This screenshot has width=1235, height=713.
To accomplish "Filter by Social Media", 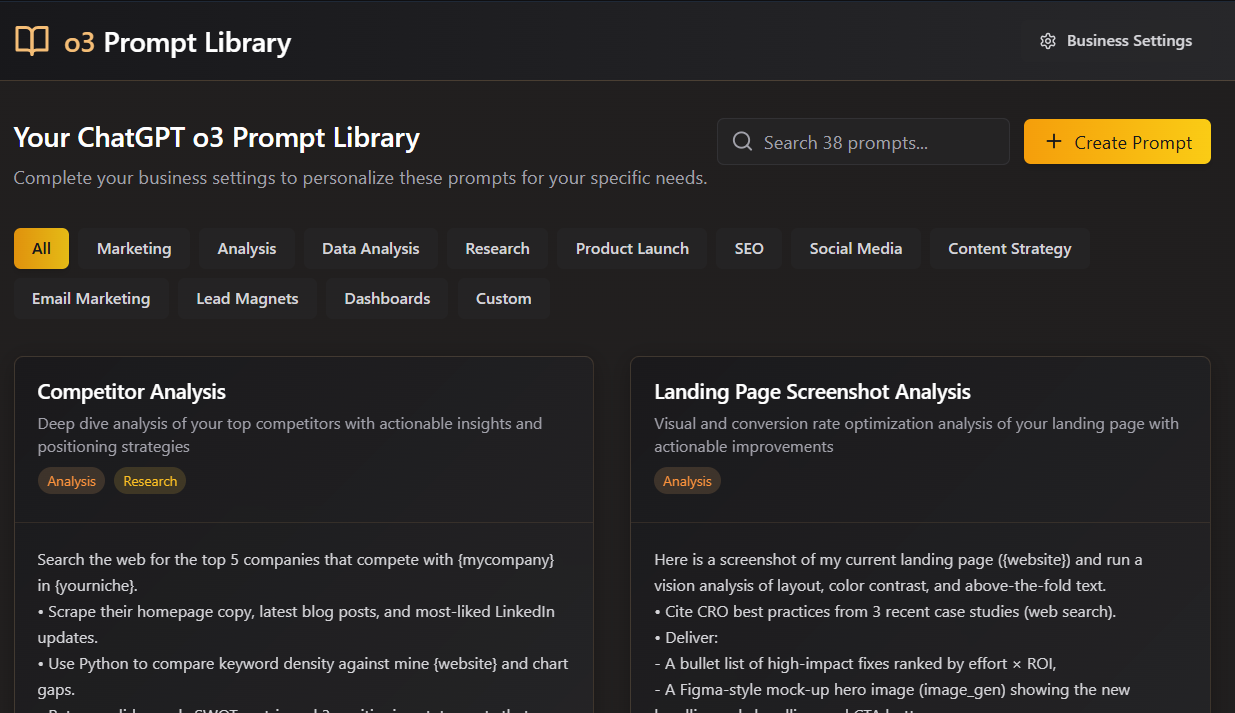I will pos(855,249).
